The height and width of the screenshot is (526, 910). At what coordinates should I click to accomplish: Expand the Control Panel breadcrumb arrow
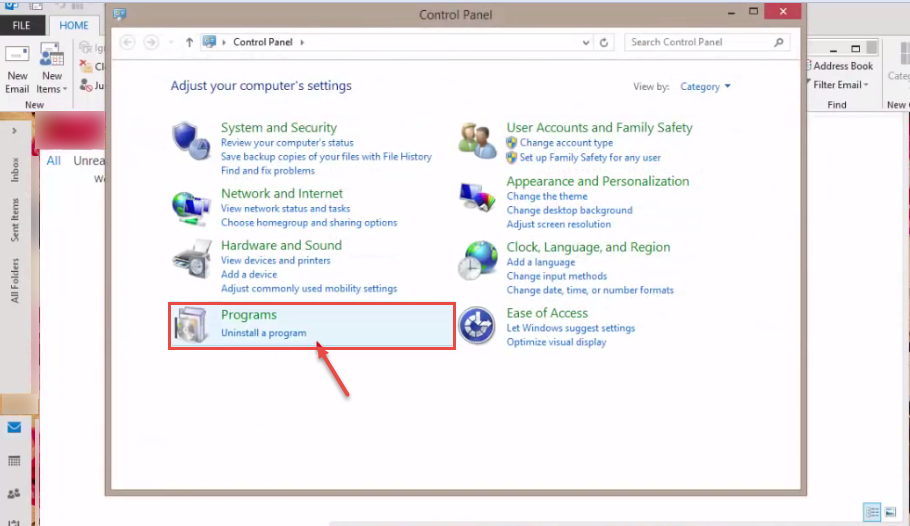coord(302,42)
